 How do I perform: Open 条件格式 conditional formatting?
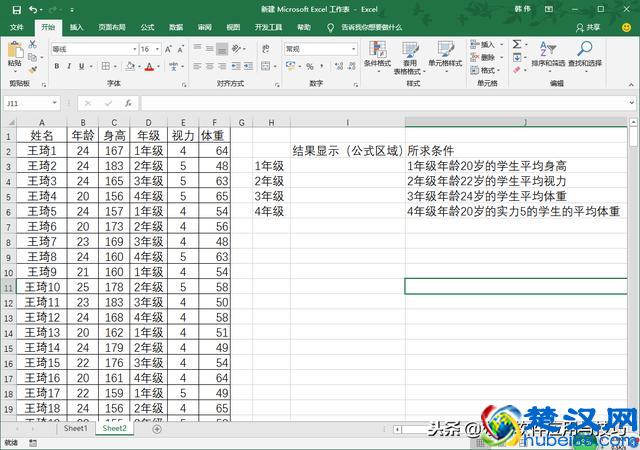pos(377,56)
